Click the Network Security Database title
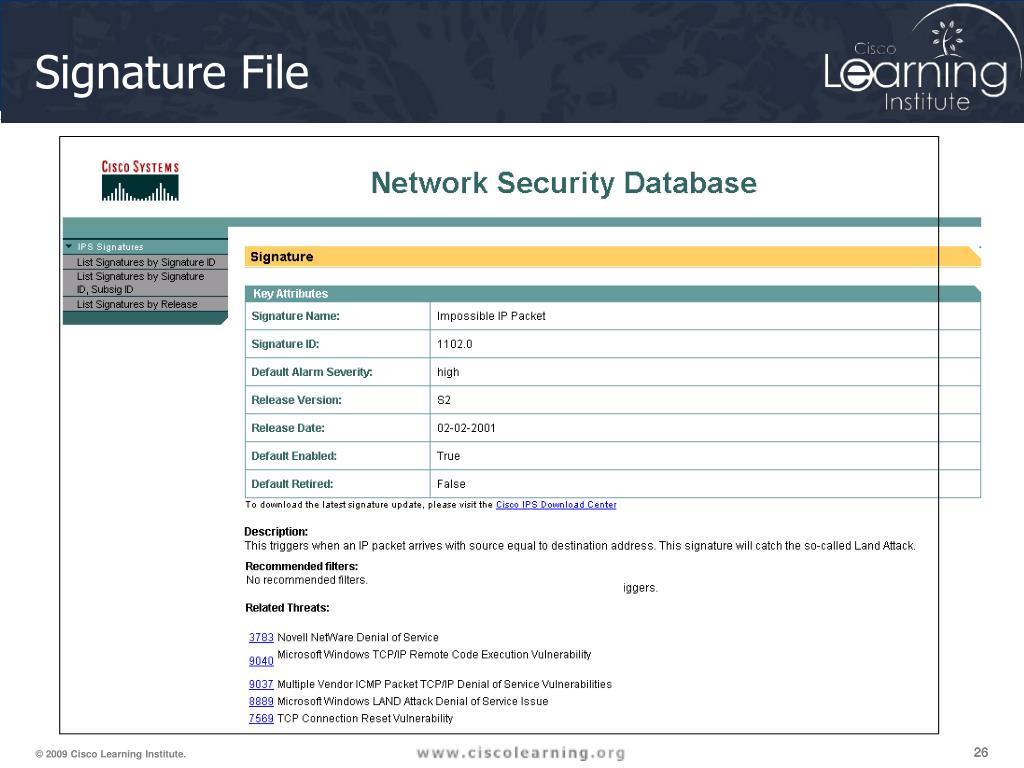 (x=564, y=183)
